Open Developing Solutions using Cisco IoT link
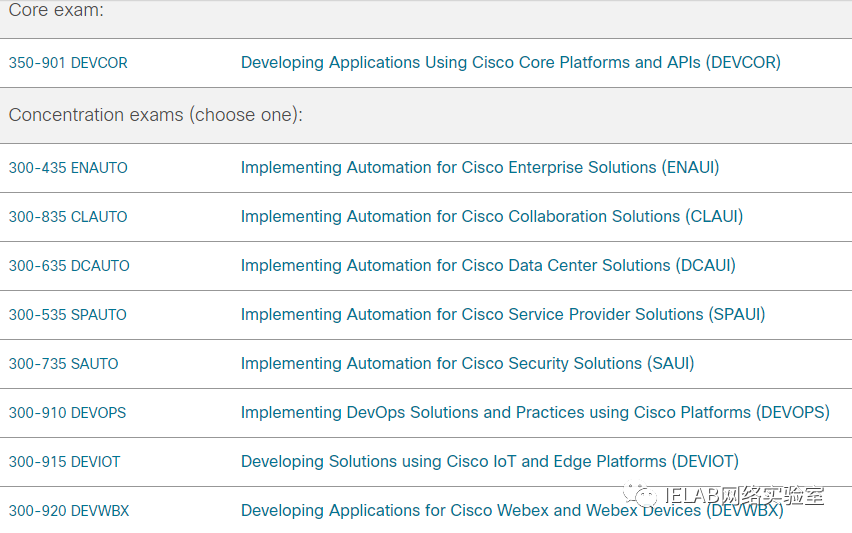 (490, 461)
